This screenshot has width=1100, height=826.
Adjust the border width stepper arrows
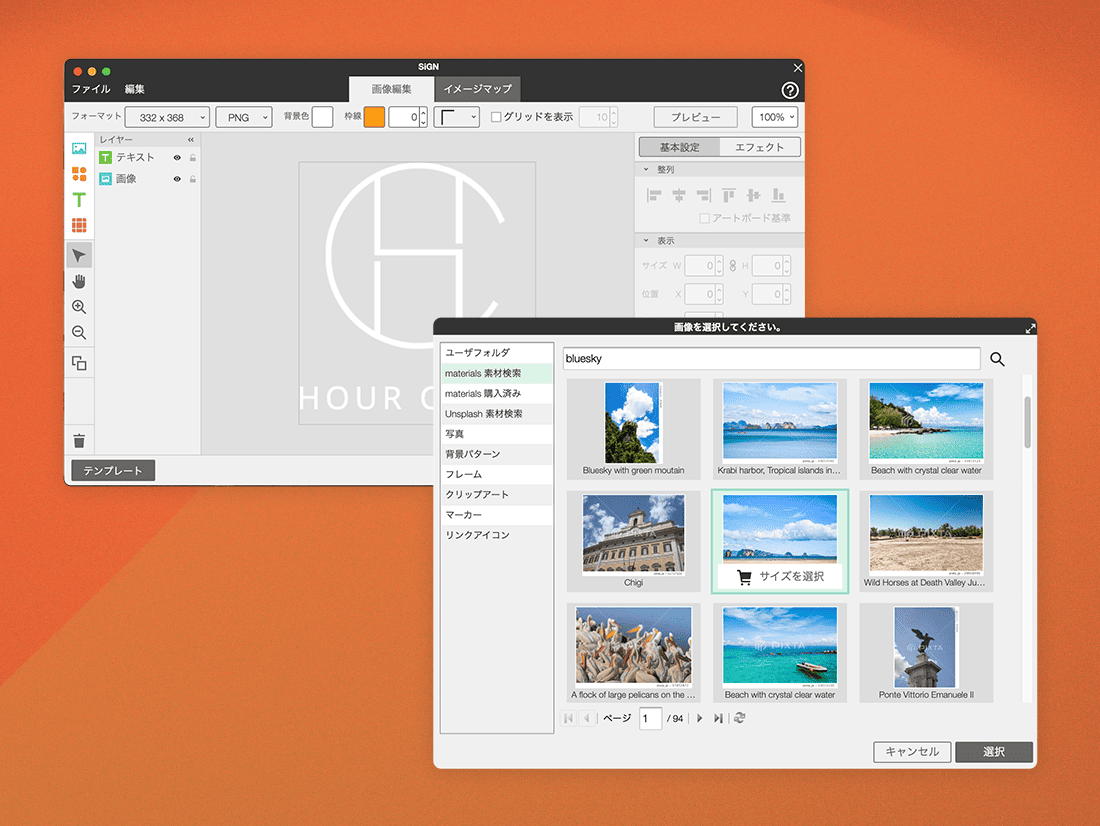tap(423, 117)
